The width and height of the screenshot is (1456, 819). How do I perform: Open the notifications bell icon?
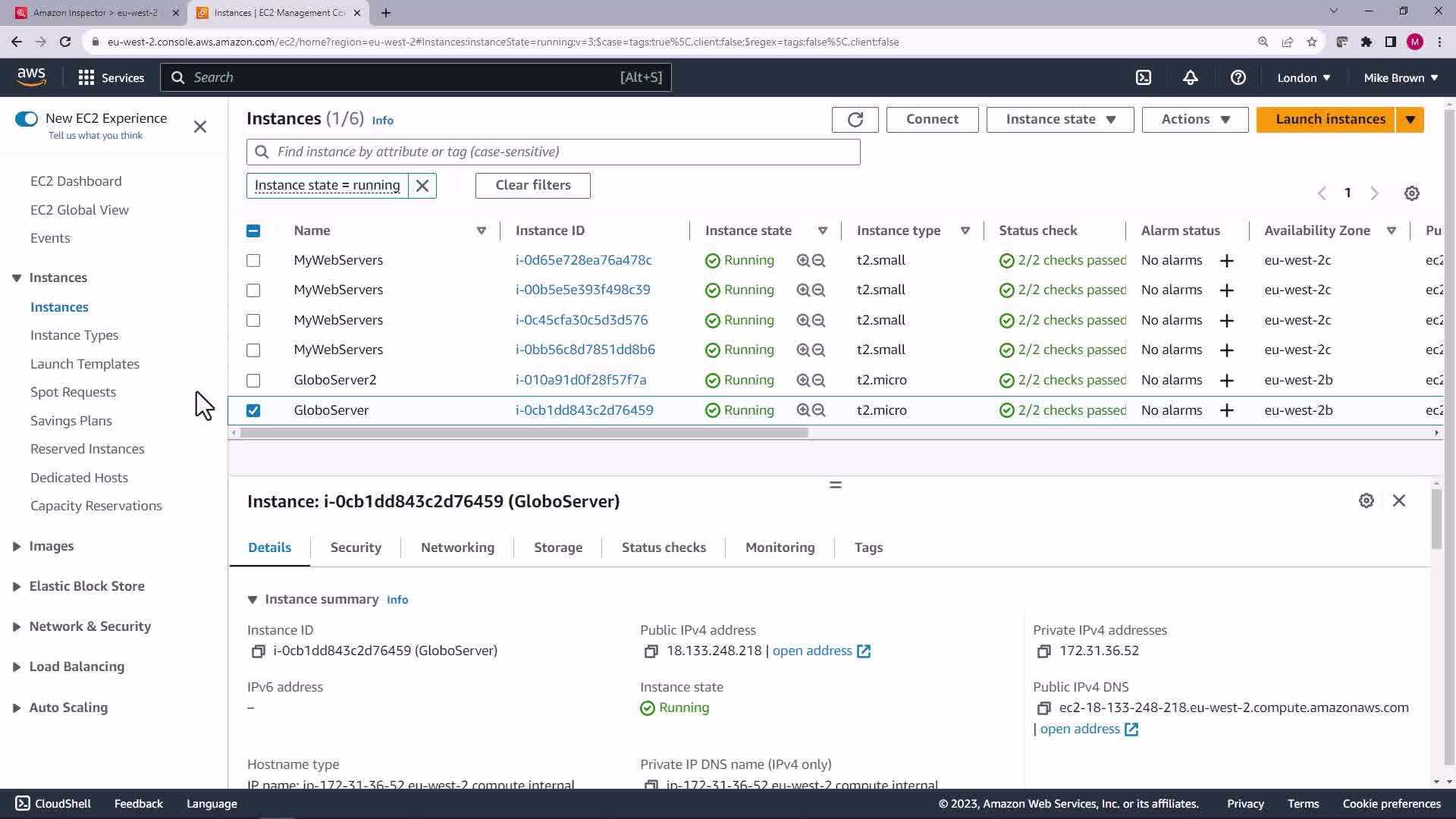[x=1190, y=77]
